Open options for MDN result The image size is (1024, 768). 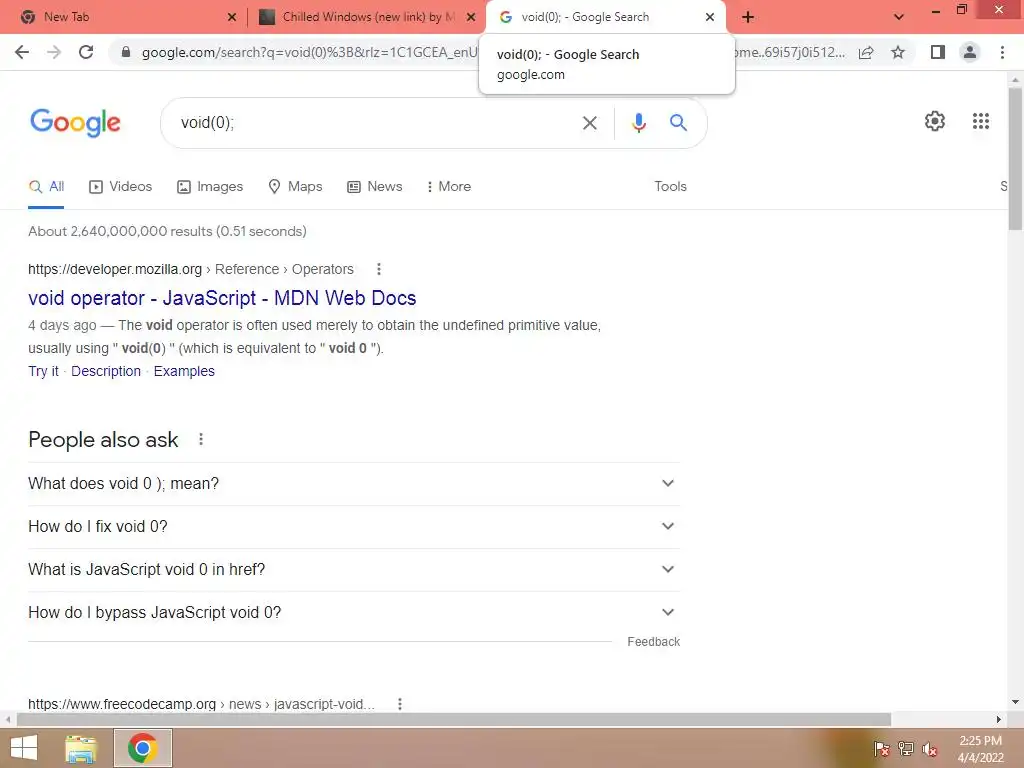pos(379,269)
